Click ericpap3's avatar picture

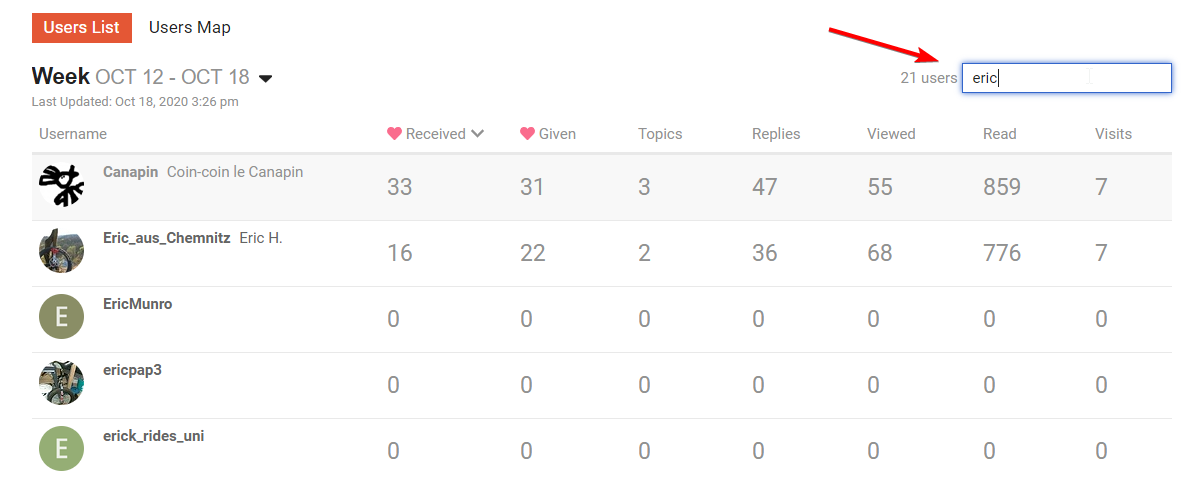tap(61, 383)
